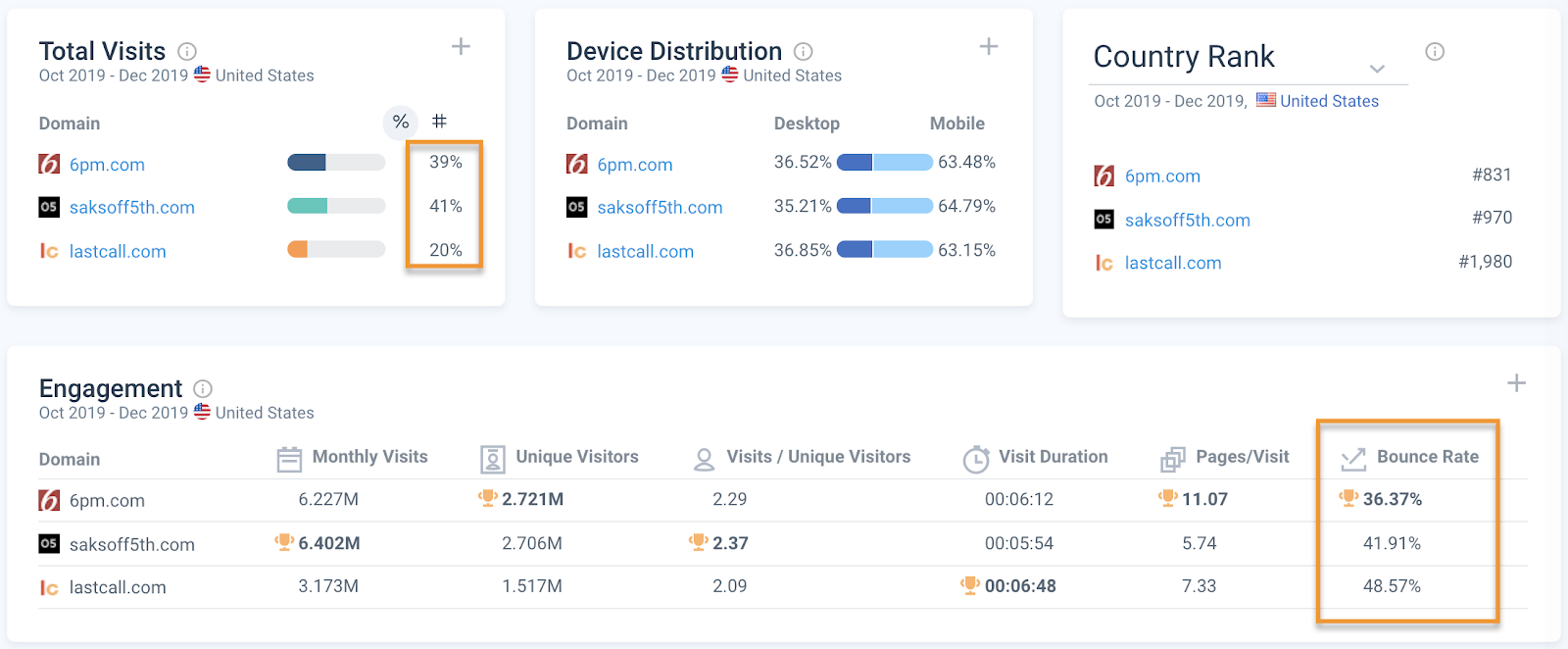Click 6pm.com desktop/mobile split bar

[885, 163]
